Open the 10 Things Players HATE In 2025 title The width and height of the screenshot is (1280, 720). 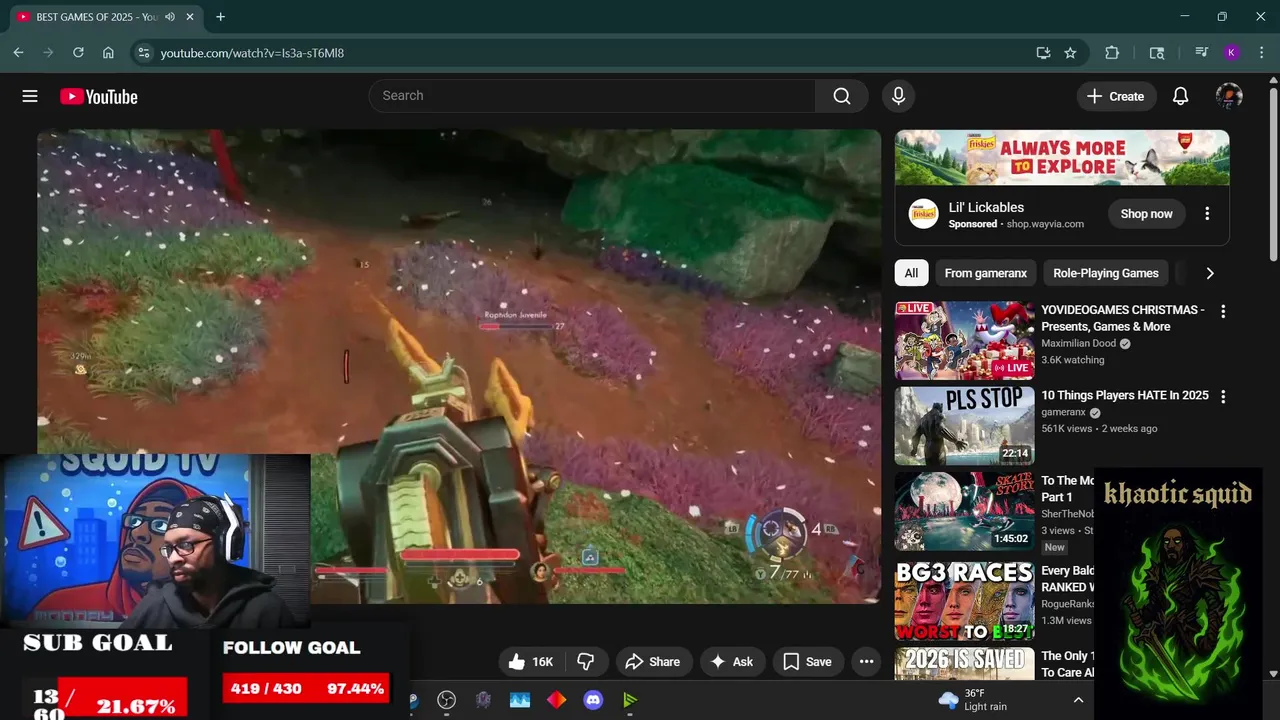1125,395
